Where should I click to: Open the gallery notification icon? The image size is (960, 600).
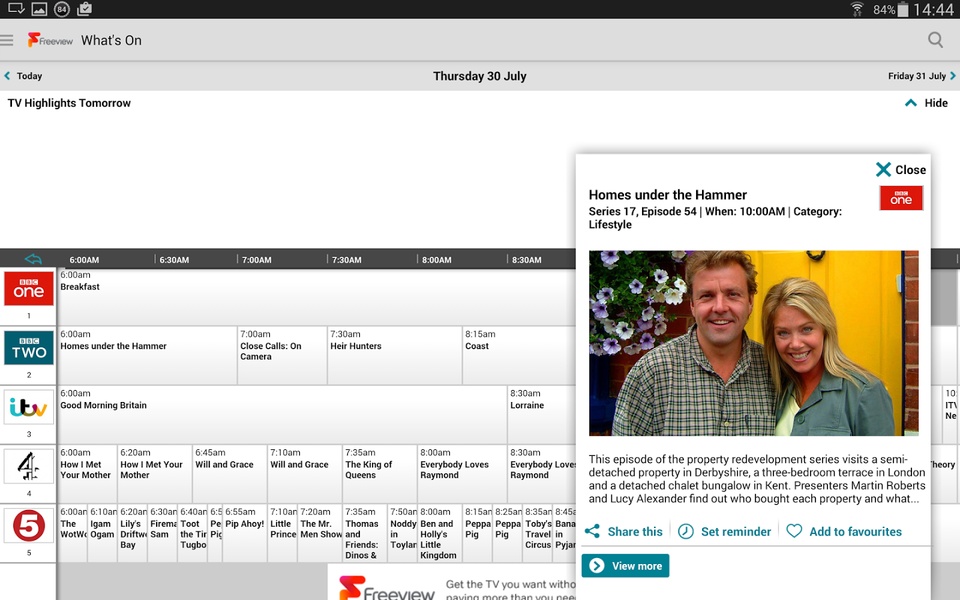[39, 9]
